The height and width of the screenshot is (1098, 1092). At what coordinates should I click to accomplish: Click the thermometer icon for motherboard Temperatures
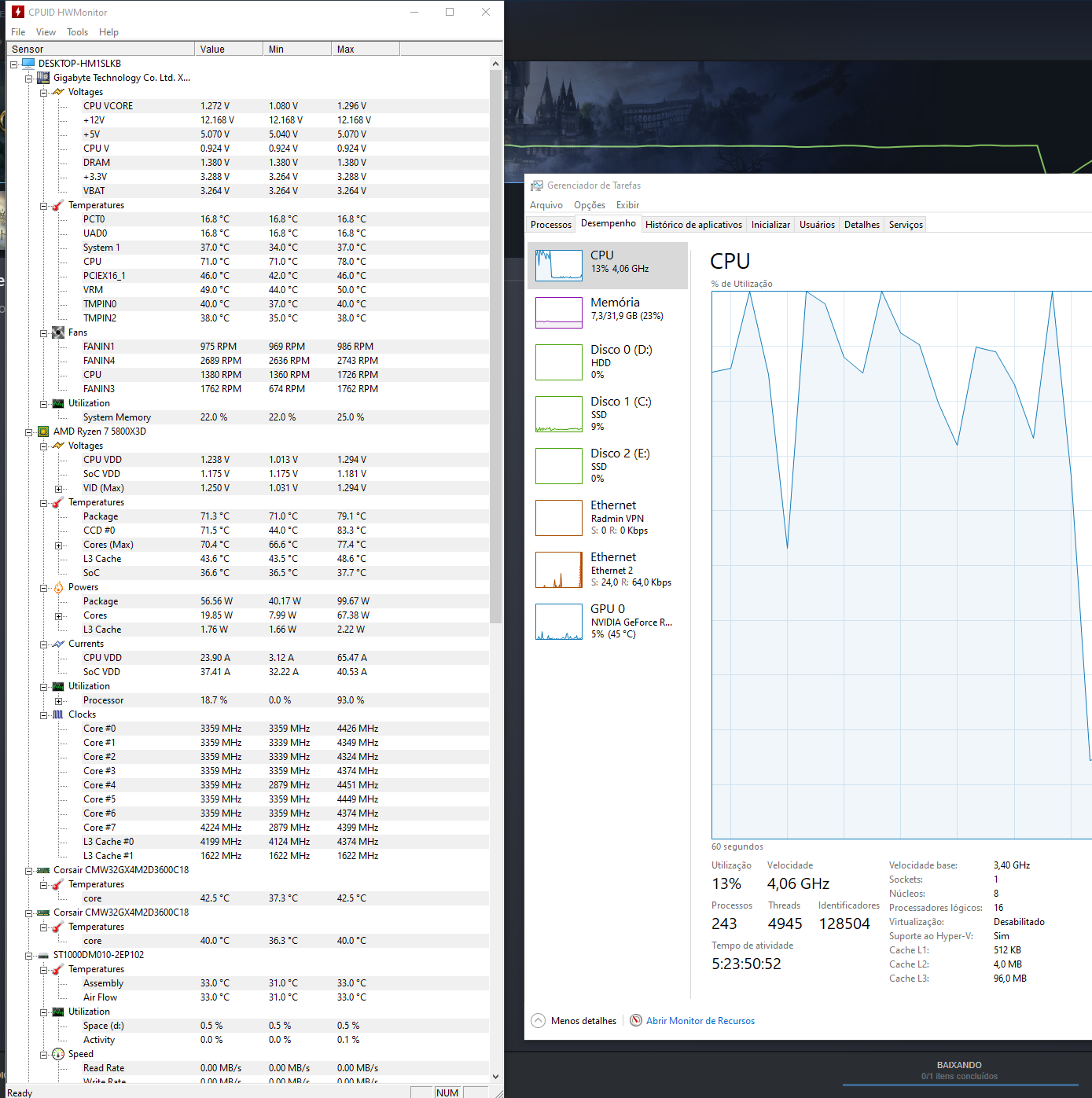(58, 205)
